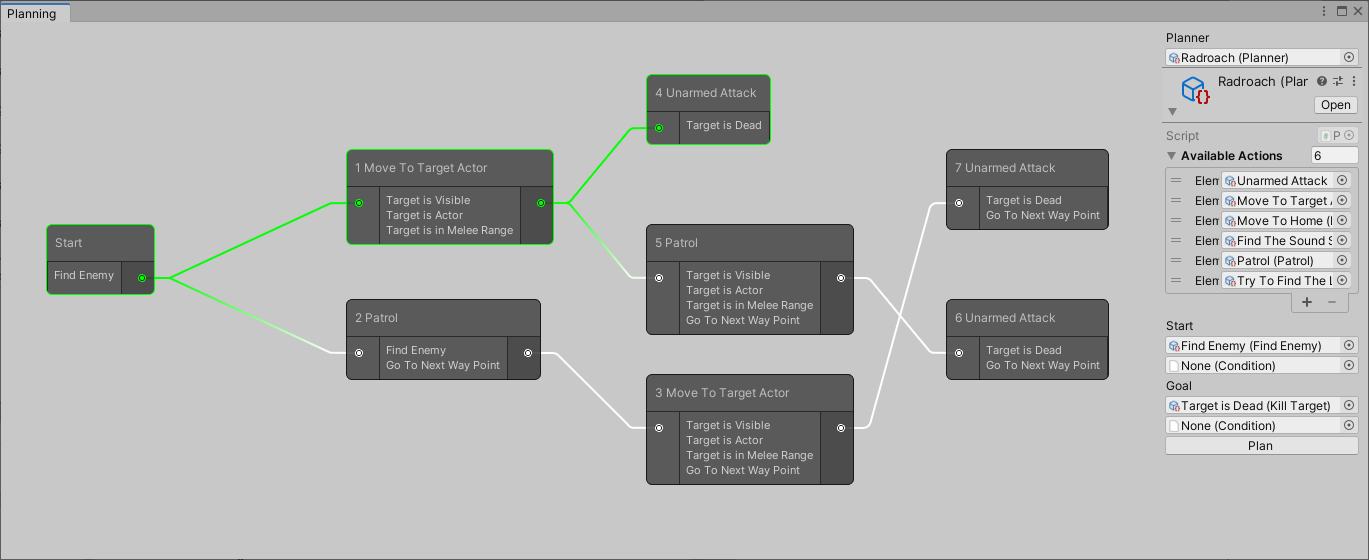Open object picker for Goal None (Condition)

pos(1349,426)
